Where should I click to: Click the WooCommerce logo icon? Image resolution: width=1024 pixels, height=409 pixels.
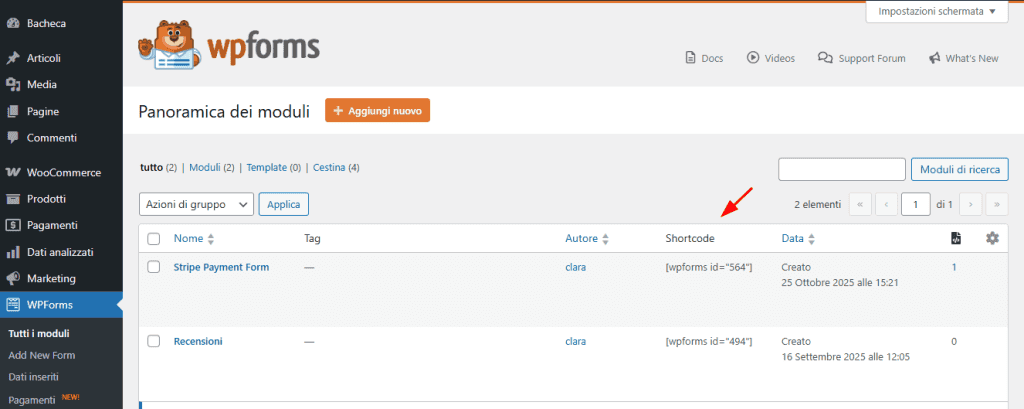[x=12, y=173]
